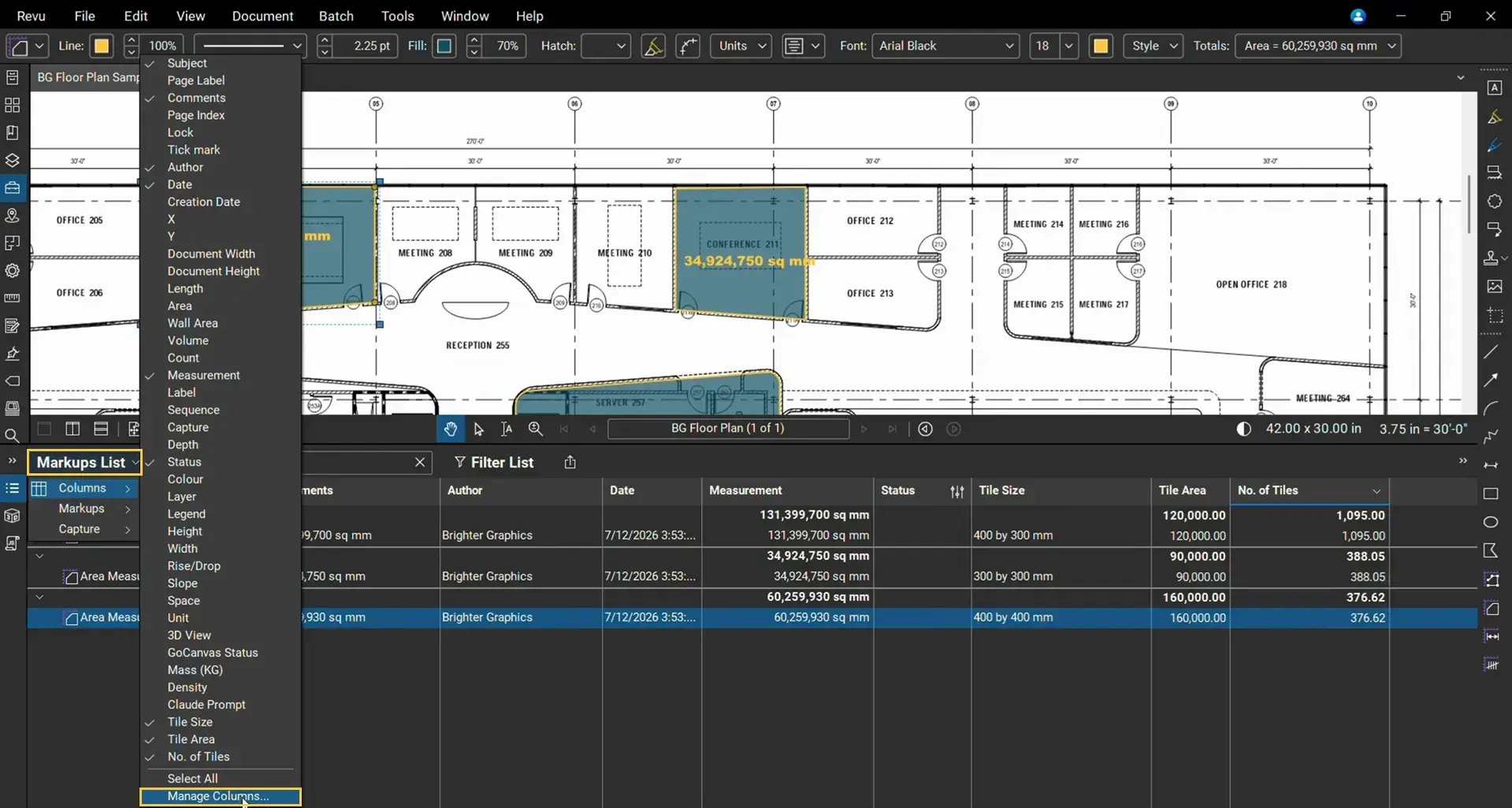Viewport: 1512px width, 808px height.
Task: Select the Highlighter tool in right toolbar
Action: click(x=1494, y=117)
